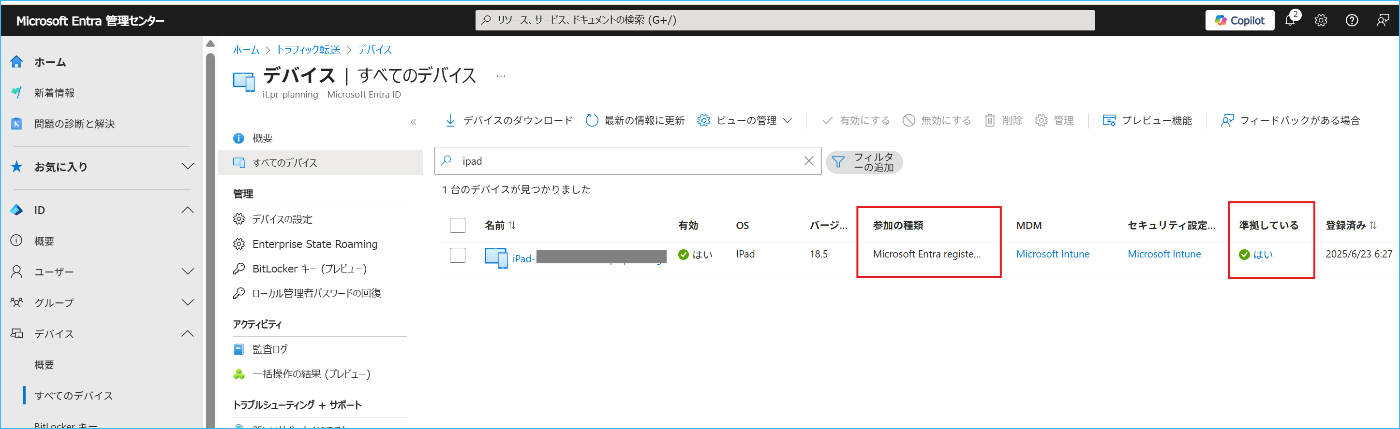Click the version 18.5 cell
The image size is (1400, 429).
(x=819, y=254)
